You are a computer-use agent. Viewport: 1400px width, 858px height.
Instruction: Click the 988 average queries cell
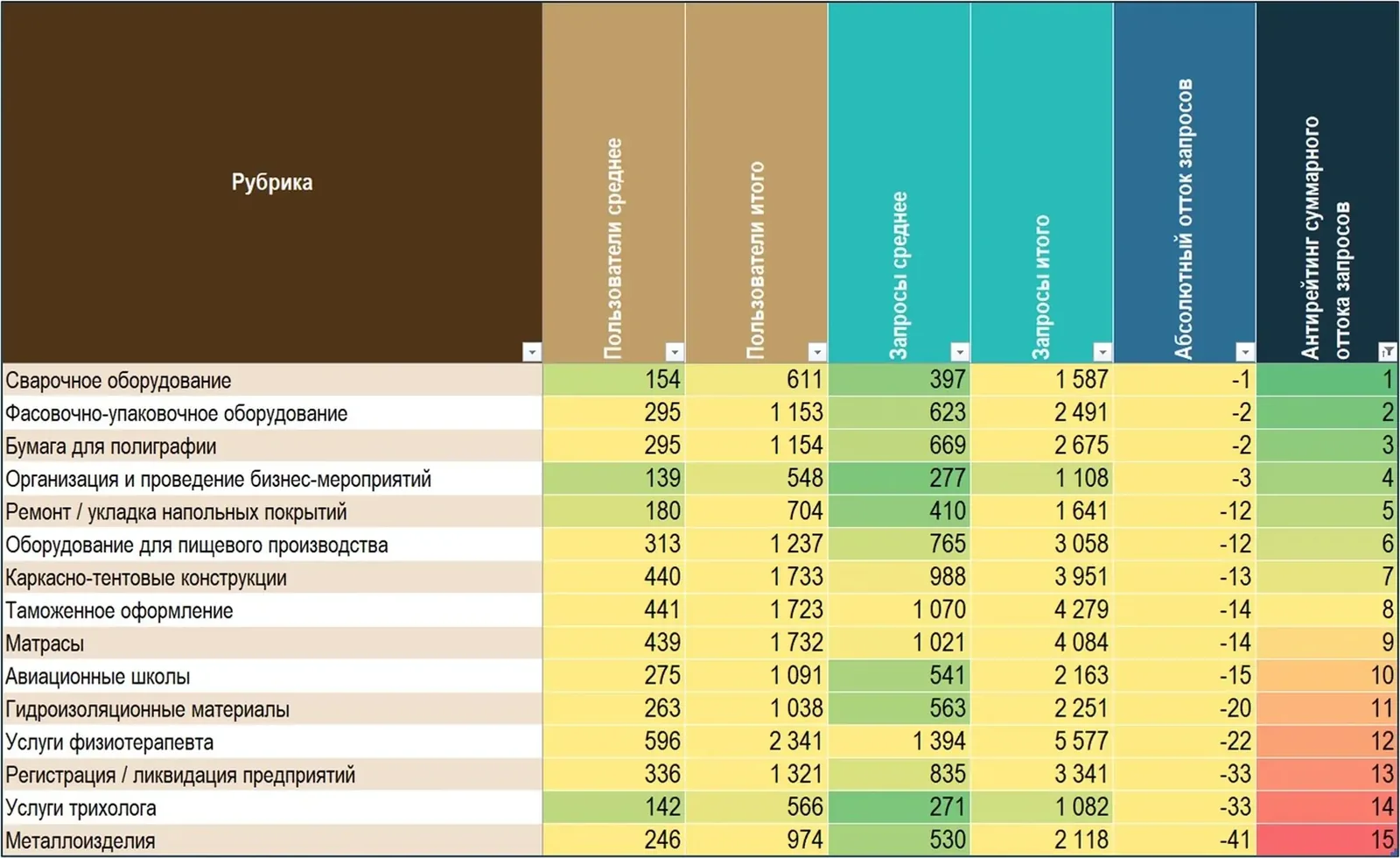(x=899, y=577)
